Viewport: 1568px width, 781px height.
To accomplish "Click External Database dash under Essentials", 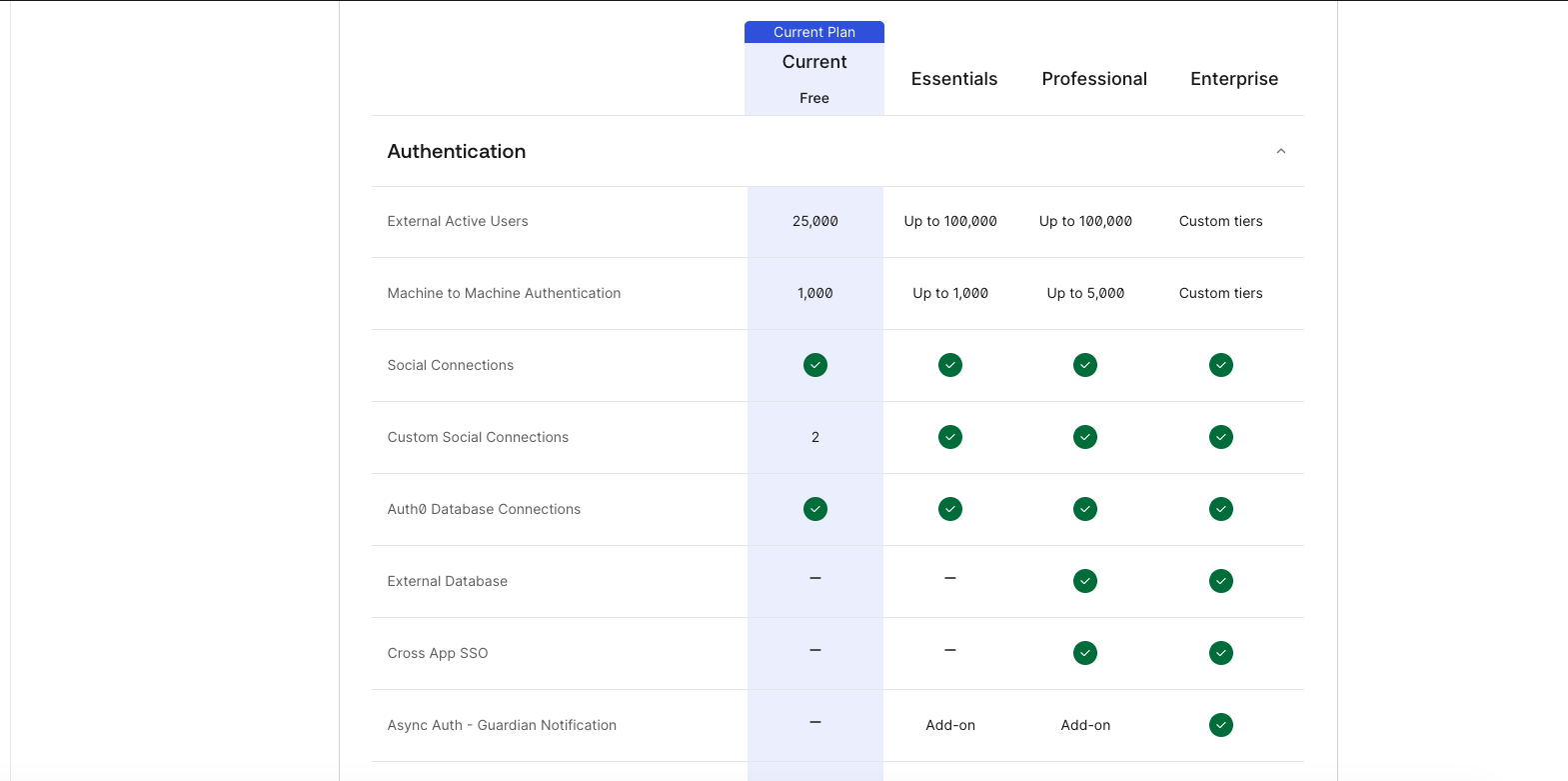I will click(x=950, y=578).
